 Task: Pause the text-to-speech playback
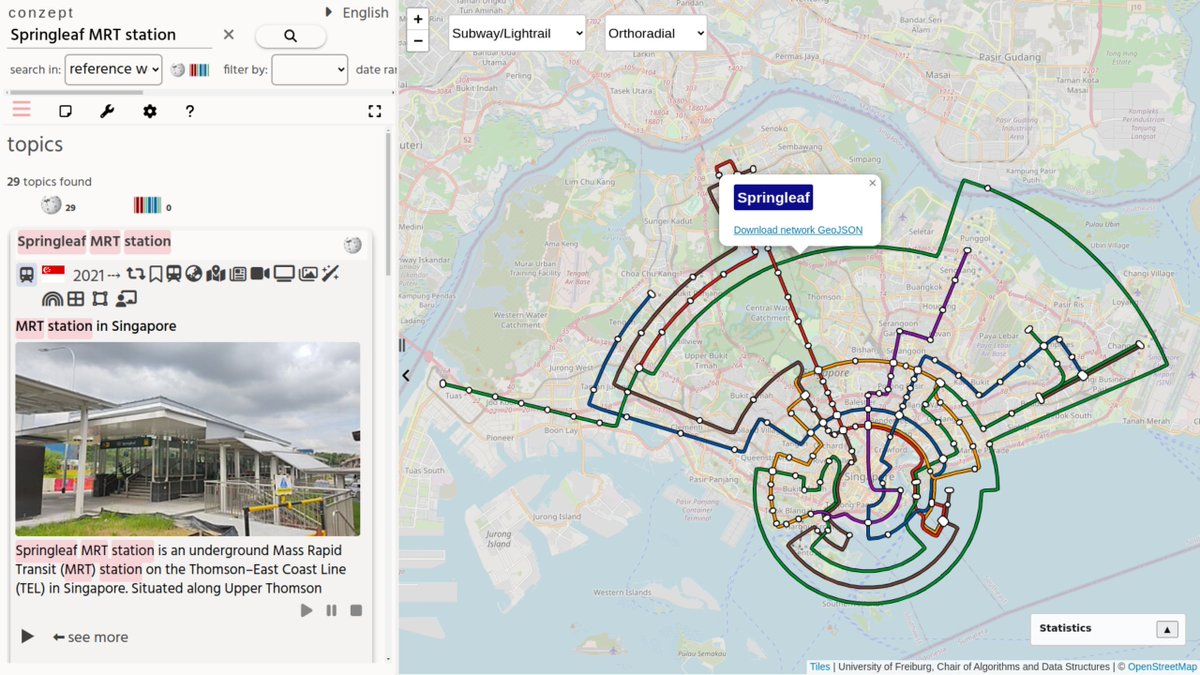(x=331, y=610)
